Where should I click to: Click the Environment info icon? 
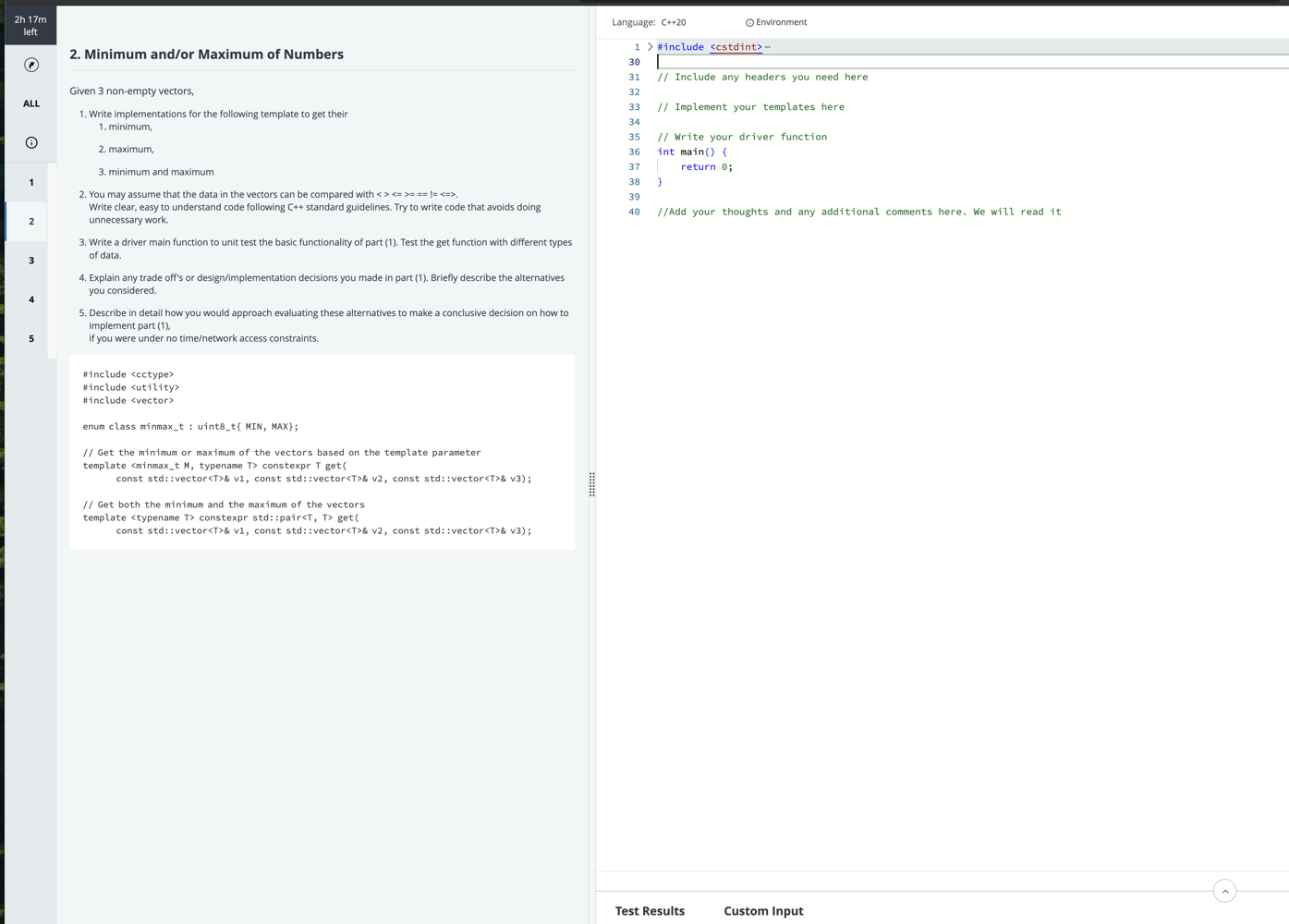point(749,23)
